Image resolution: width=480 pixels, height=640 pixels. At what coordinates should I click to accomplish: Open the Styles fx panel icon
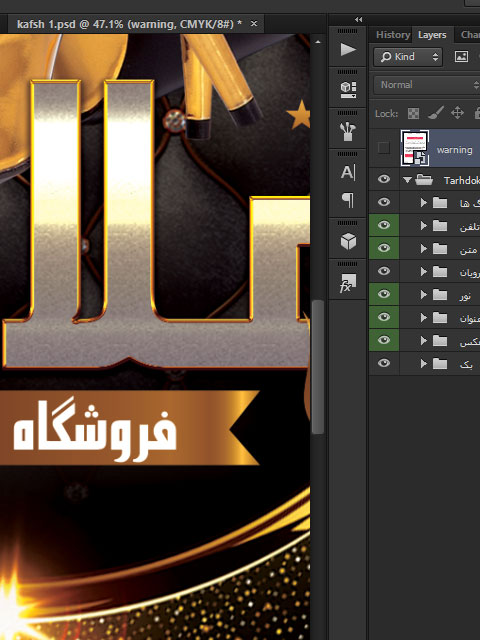tap(348, 283)
